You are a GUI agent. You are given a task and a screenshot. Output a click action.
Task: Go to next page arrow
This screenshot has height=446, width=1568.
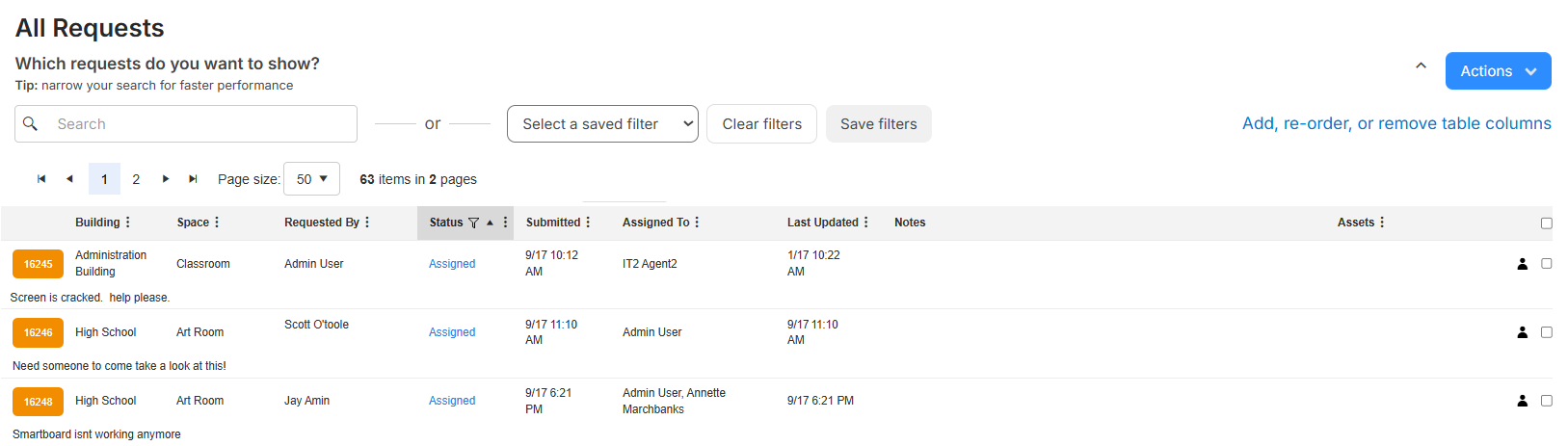point(166,179)
